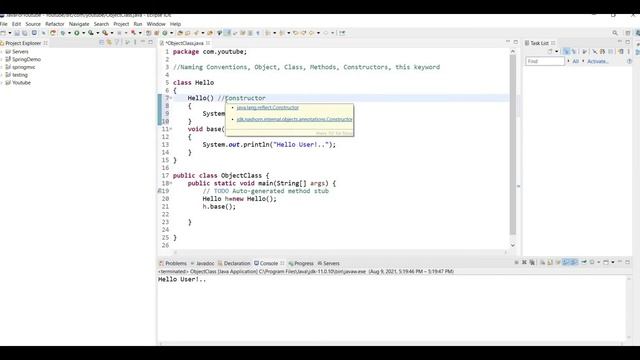The width and height of the screenshot is (640, 360).
Task: Click the green Run button in toolbar
Action: tap(76, 33)
